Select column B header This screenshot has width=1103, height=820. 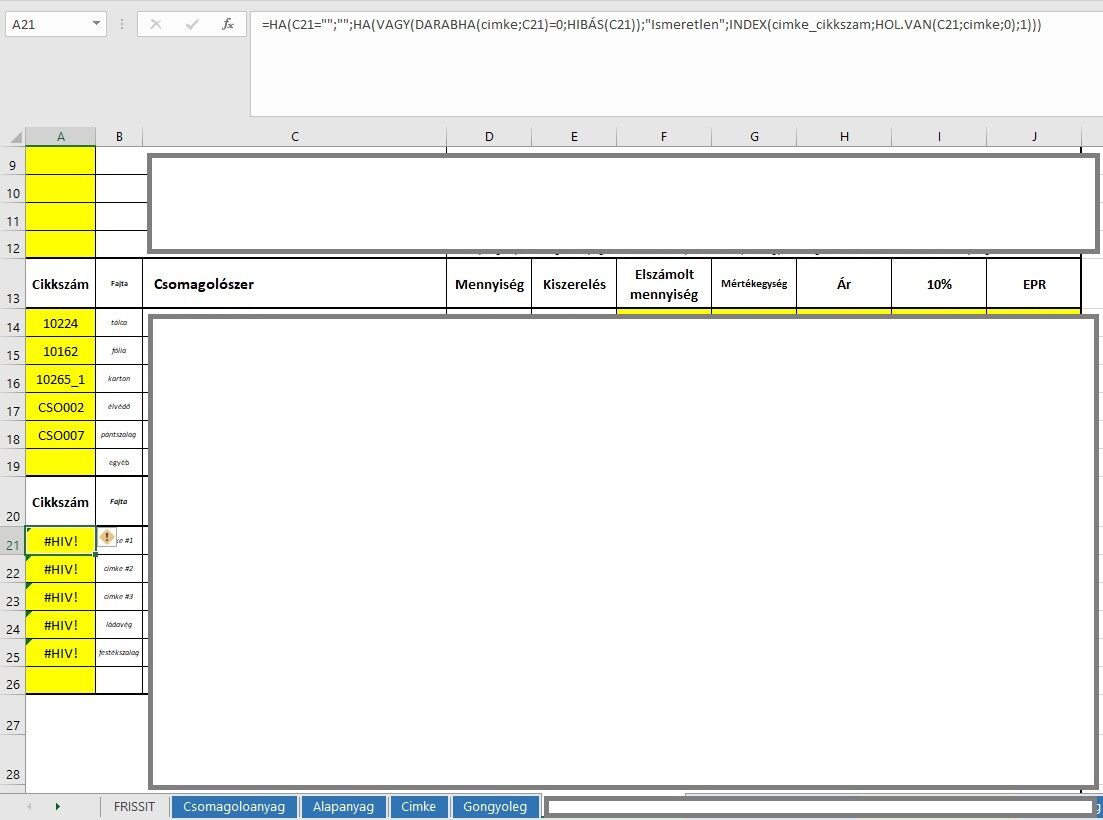coord(119,136)
